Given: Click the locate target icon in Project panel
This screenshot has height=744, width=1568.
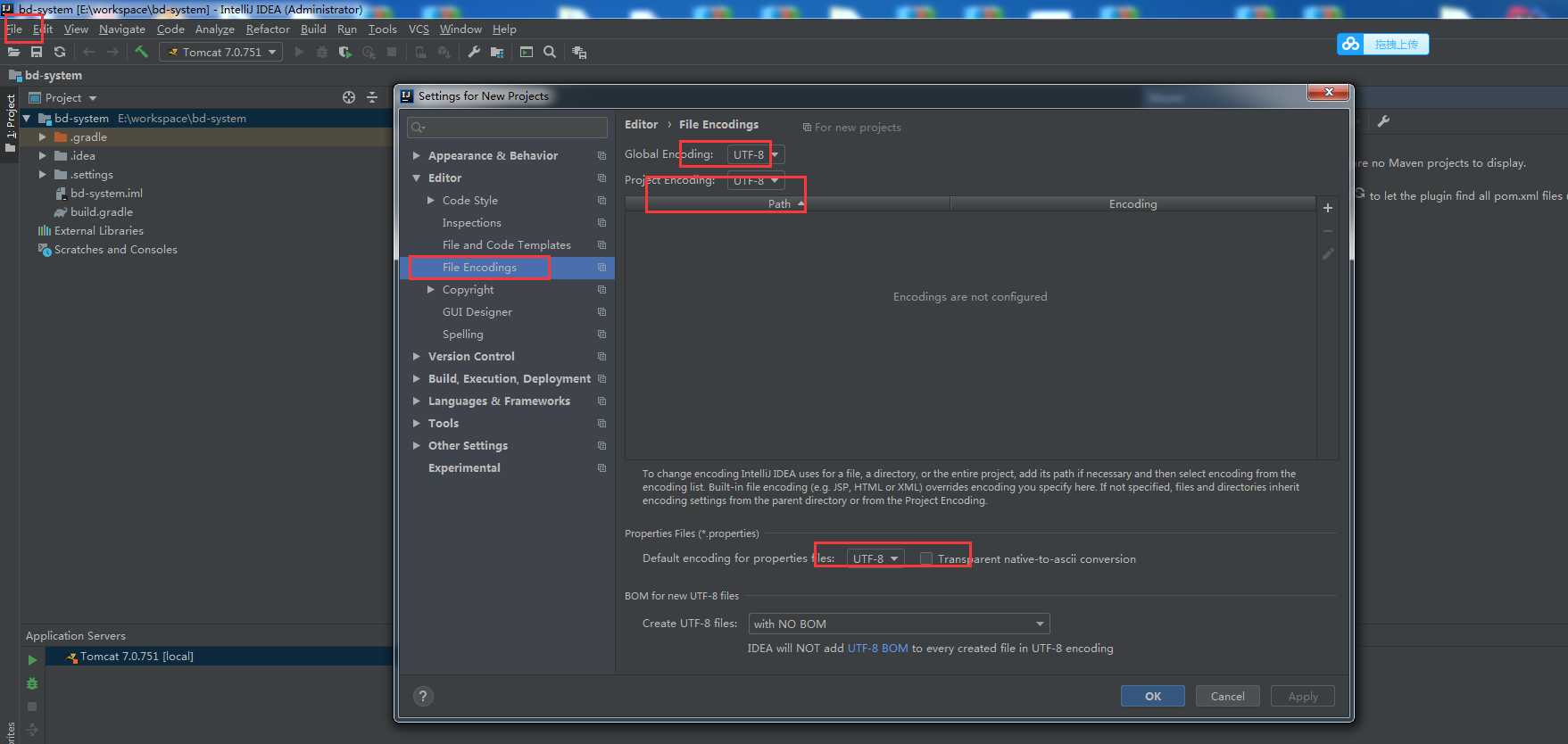Looking at the screenshot, I should (349, 97).
